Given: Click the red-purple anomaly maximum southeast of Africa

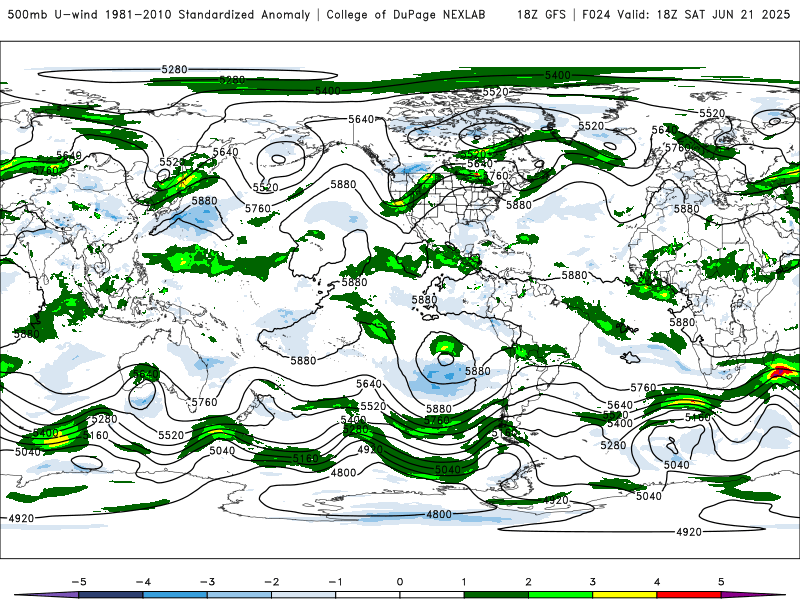Looking at the screenshot, I should pos(780,371).
